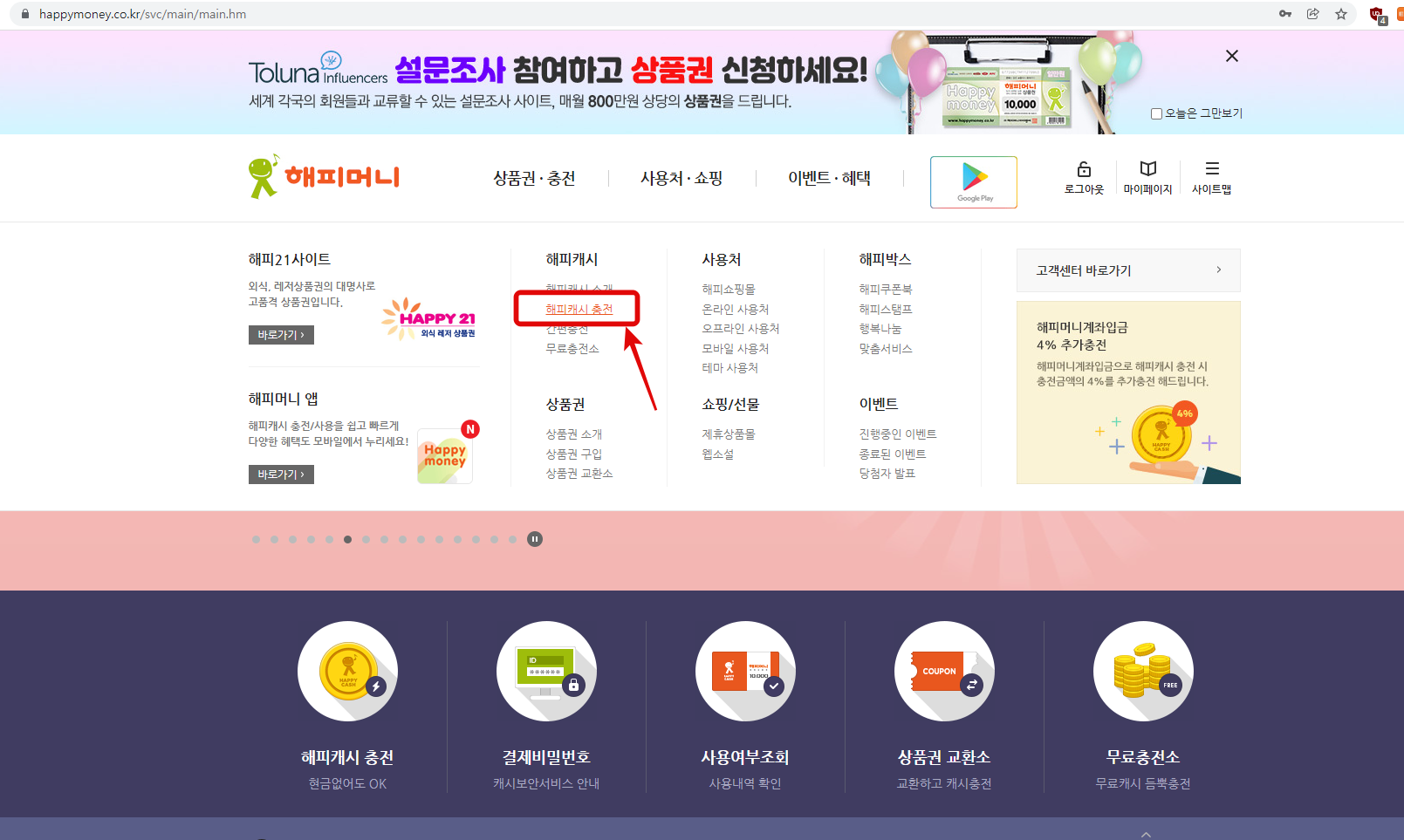Image resolution: width=1404 pixels, height=840 pixels.
Task: Check the 오늘은 그만보기 checkbox
Action: click(x=1156, y=113)
